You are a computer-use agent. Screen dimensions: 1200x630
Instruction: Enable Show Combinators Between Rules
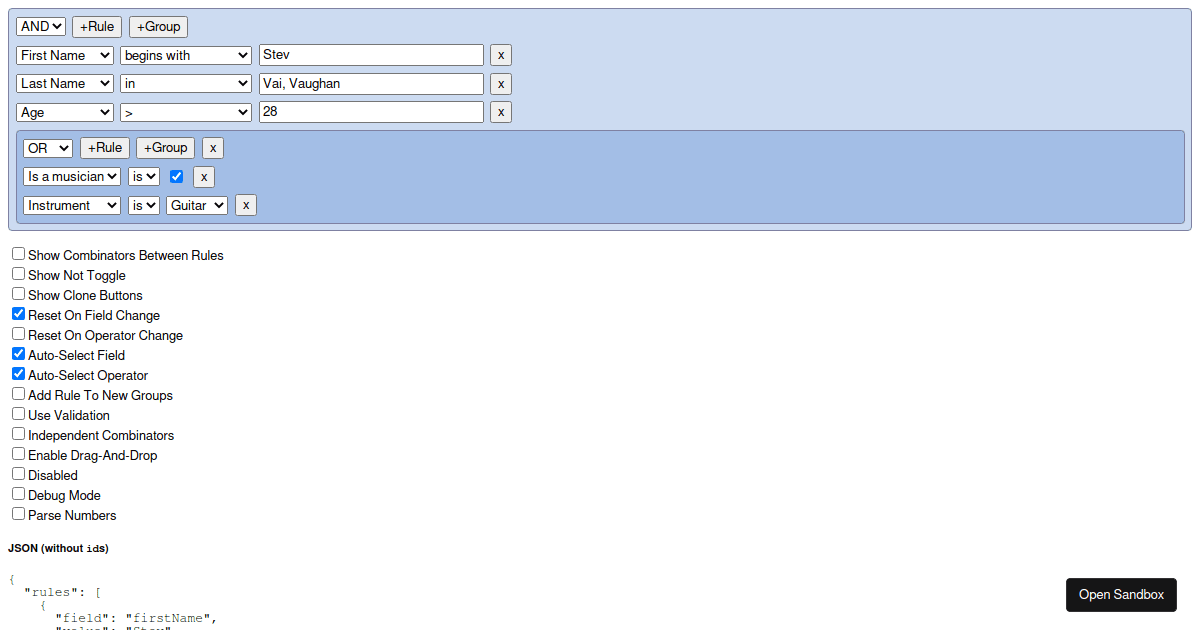point(18,254)
